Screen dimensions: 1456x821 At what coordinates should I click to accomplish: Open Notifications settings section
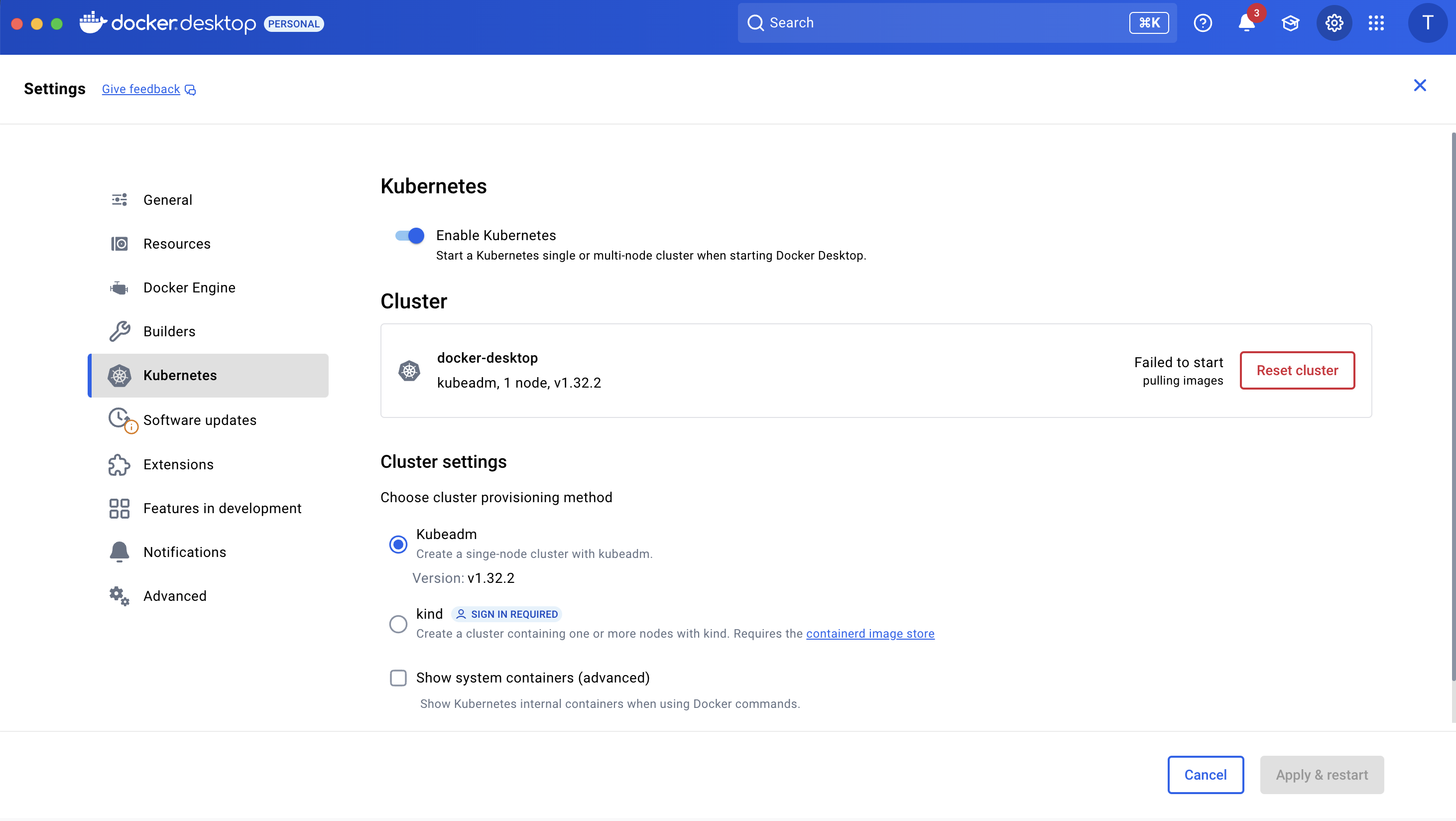pyautogui.click(x=209, y=552)
